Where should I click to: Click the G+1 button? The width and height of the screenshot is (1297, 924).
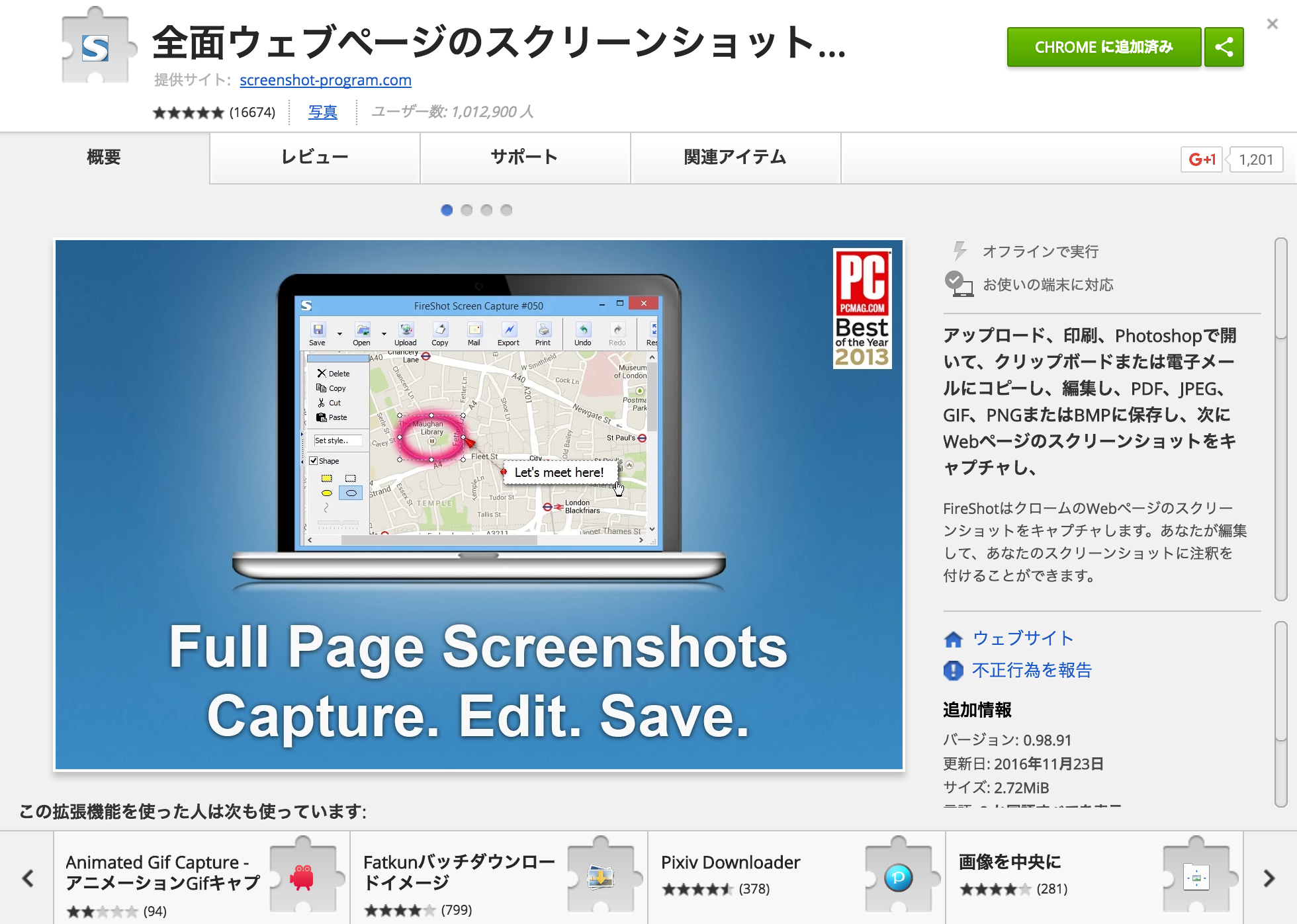pyautogui.click(x=1201, y=159)
